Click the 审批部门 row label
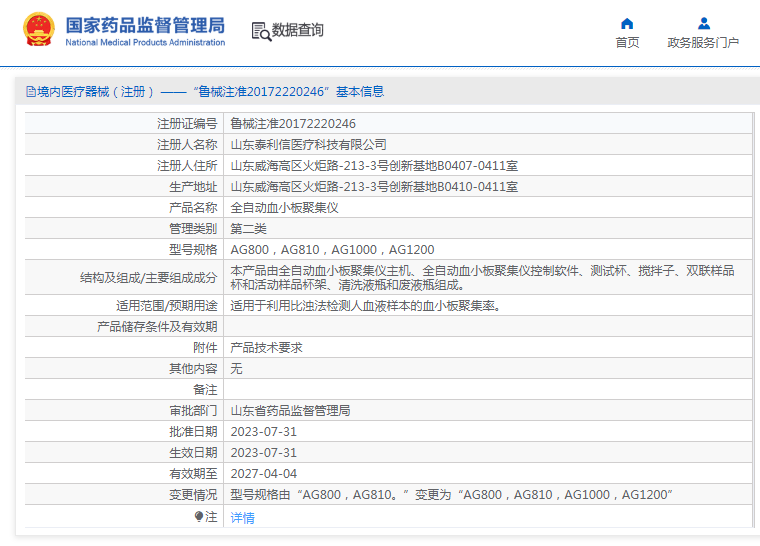760x546 pixels. 193,411
